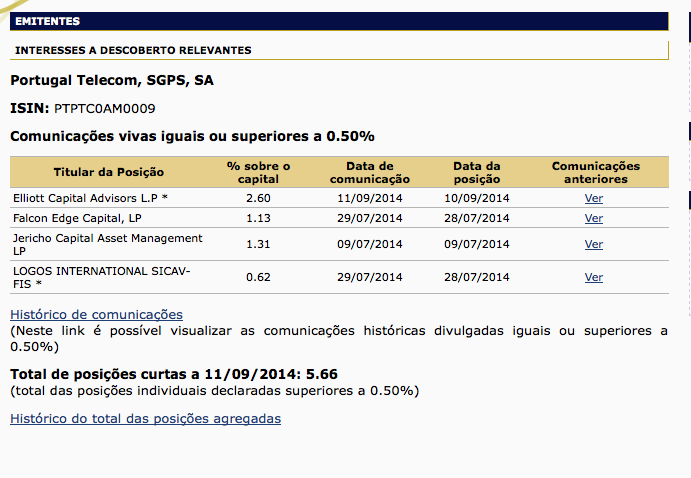Screen dimensions: 691x478
Task: Select ISIN code PTPTC0AM0009
Action: point(104,108)
